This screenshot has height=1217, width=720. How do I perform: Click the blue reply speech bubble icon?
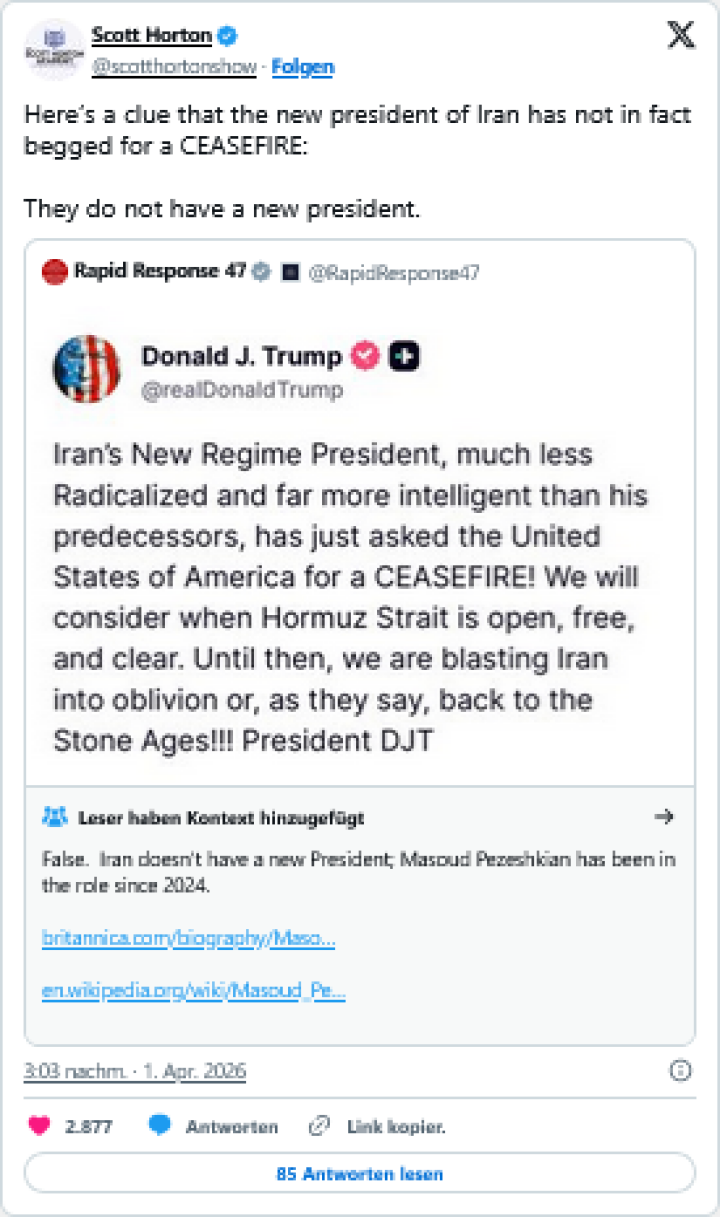point(159,1125)
